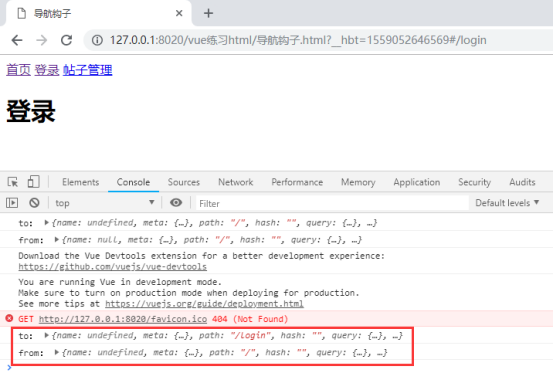This screenshot has width=554, height=374.
Task: Switch to the Console tab
Action: pos(133,182)
